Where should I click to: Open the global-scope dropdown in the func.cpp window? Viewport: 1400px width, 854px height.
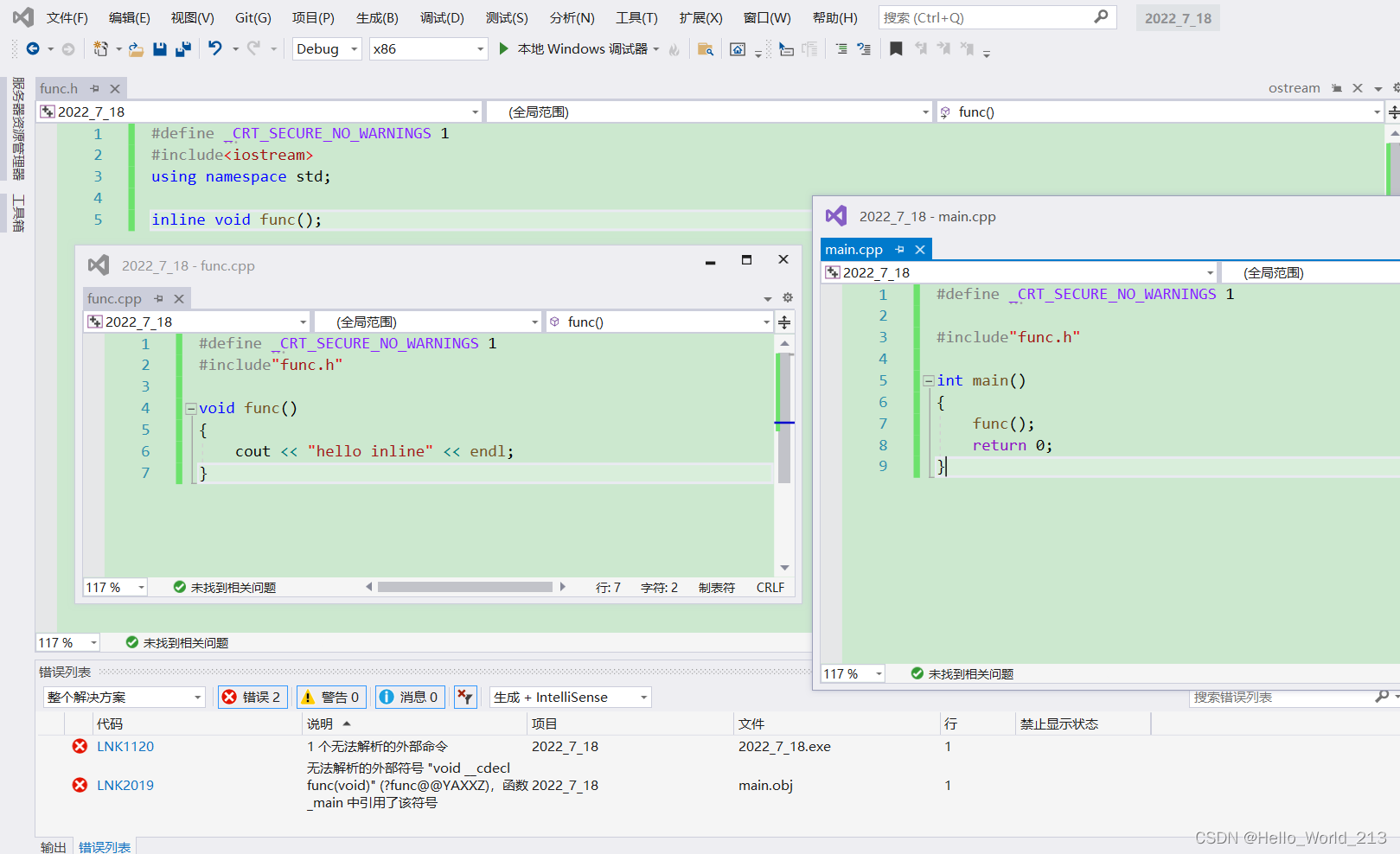pyautogui.click(x=427, y=322)
